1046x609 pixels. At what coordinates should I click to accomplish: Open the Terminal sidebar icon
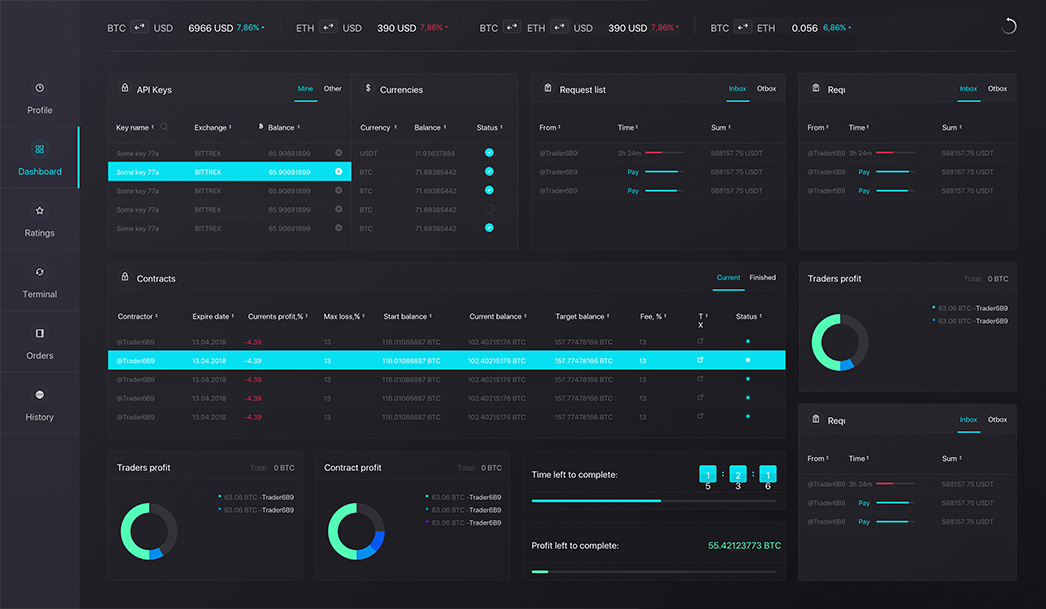(39, 272)
